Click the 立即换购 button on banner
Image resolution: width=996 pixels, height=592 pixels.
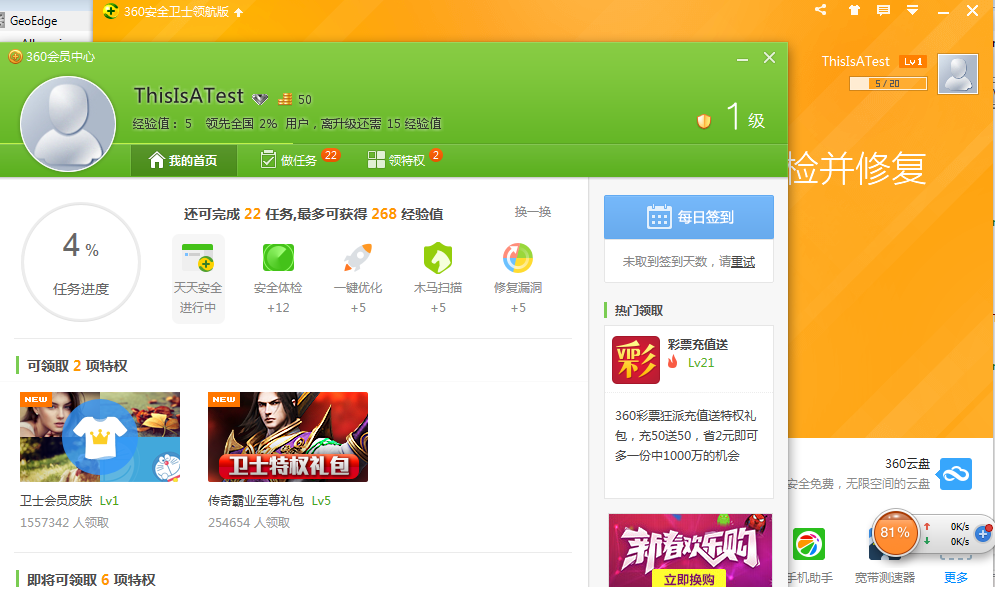pyautogui.click(x=689, y=579)
